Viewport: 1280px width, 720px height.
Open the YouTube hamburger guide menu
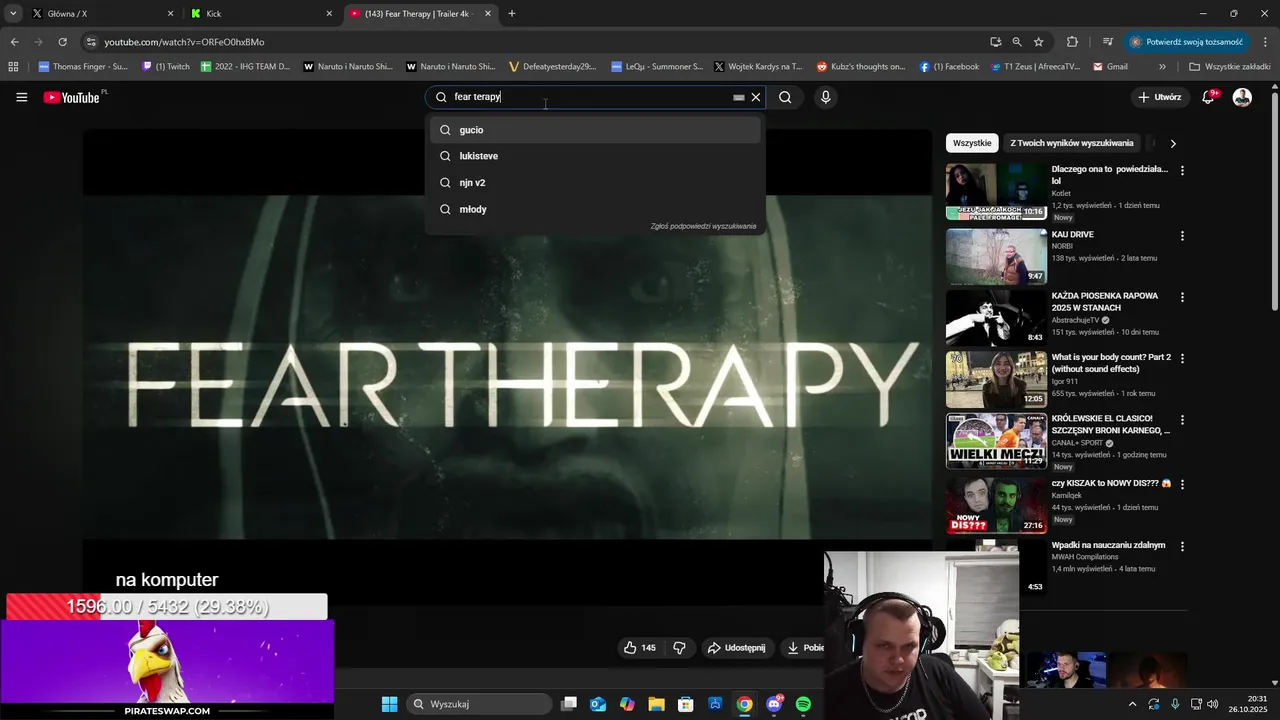click(21, 97)
